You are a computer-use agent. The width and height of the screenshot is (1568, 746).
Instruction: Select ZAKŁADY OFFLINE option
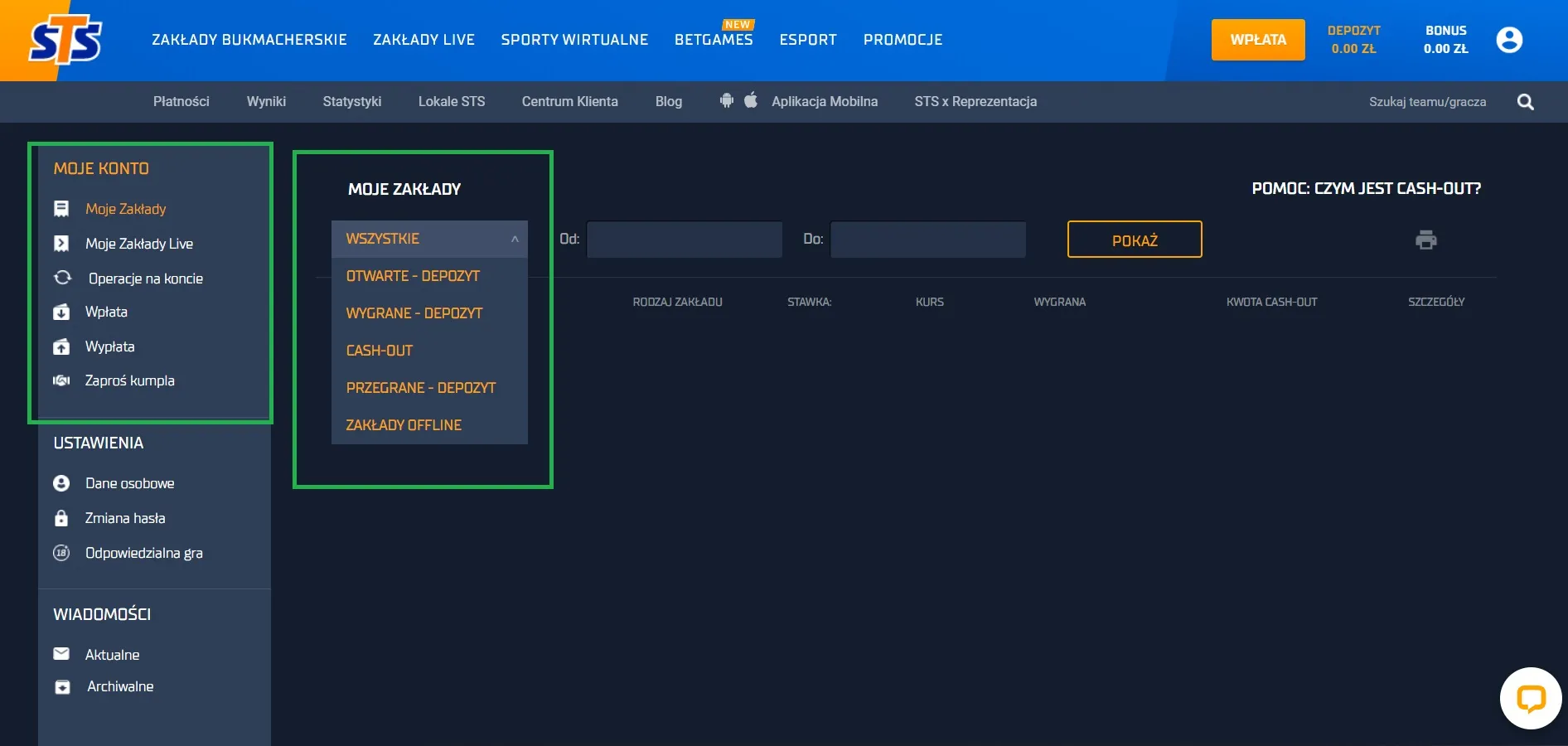click(x=429, y=425)
